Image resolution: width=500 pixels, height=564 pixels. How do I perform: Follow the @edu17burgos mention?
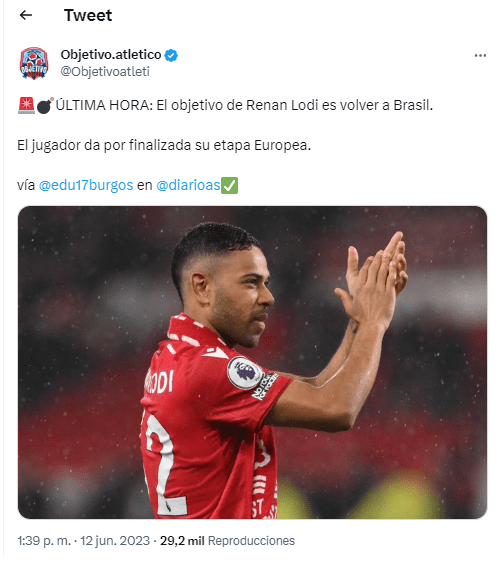click(x=86, y=185)
